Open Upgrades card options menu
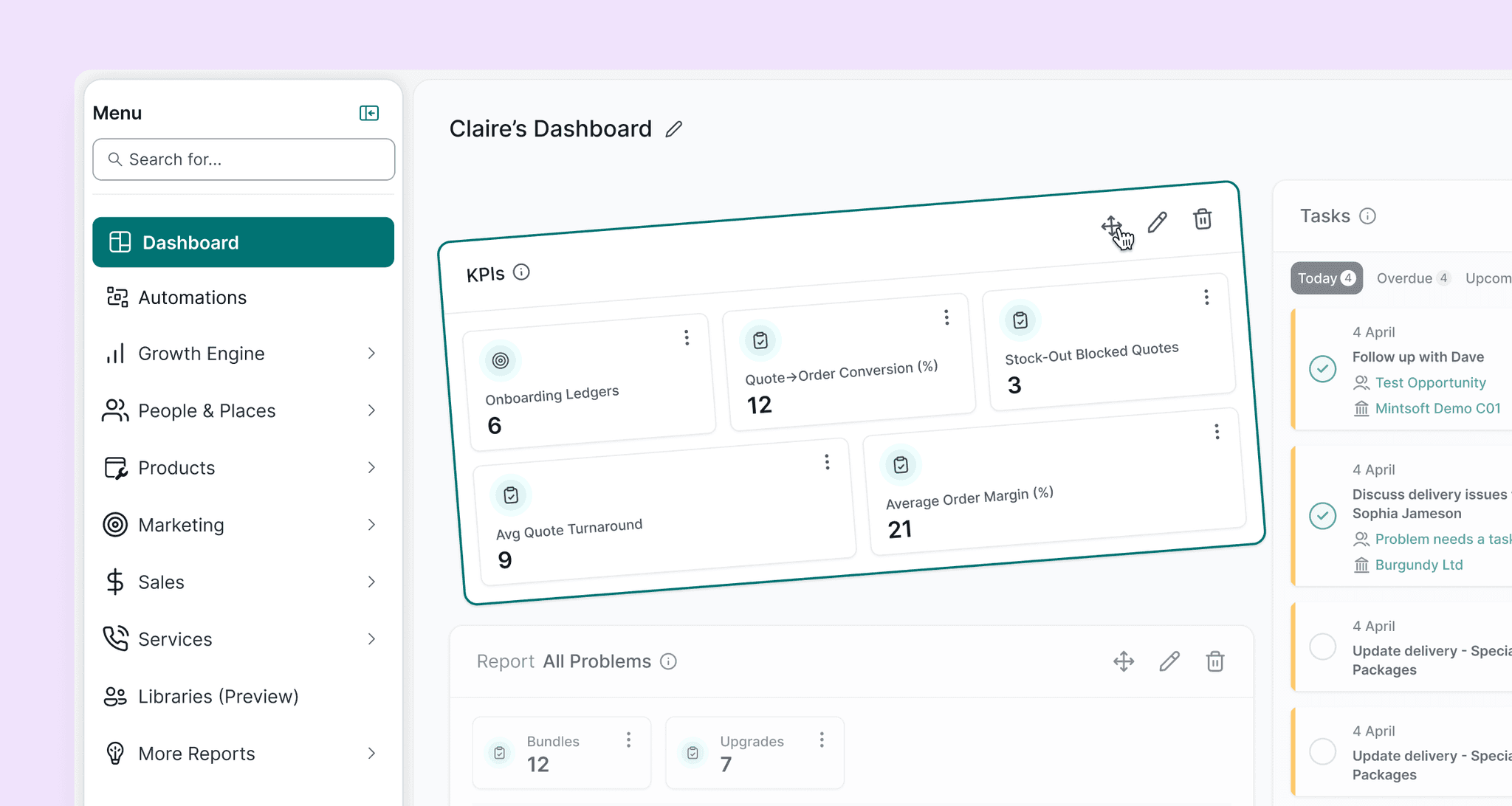 click(822, 740)
